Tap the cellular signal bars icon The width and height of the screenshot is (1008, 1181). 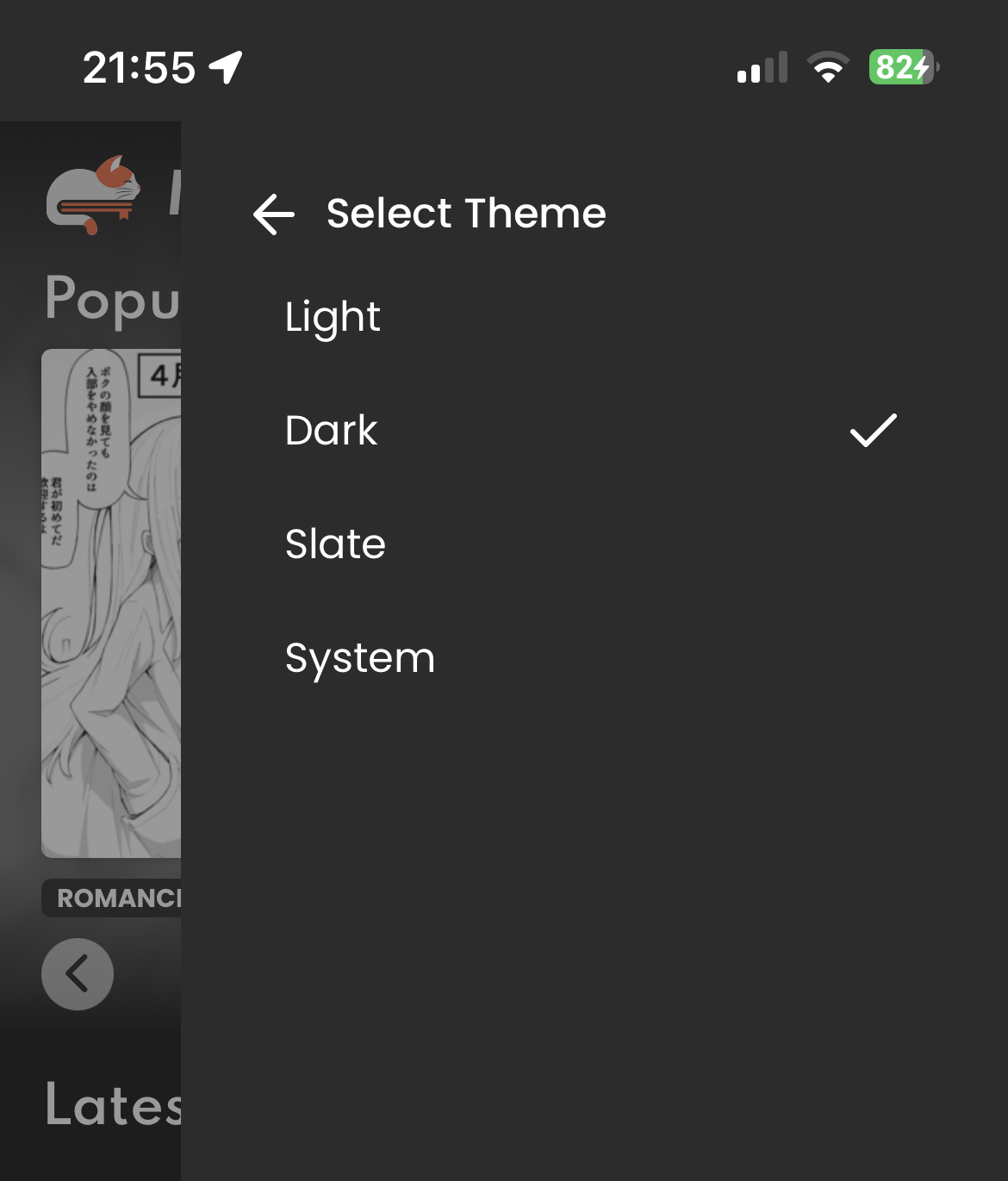click(x=762, y=67)
